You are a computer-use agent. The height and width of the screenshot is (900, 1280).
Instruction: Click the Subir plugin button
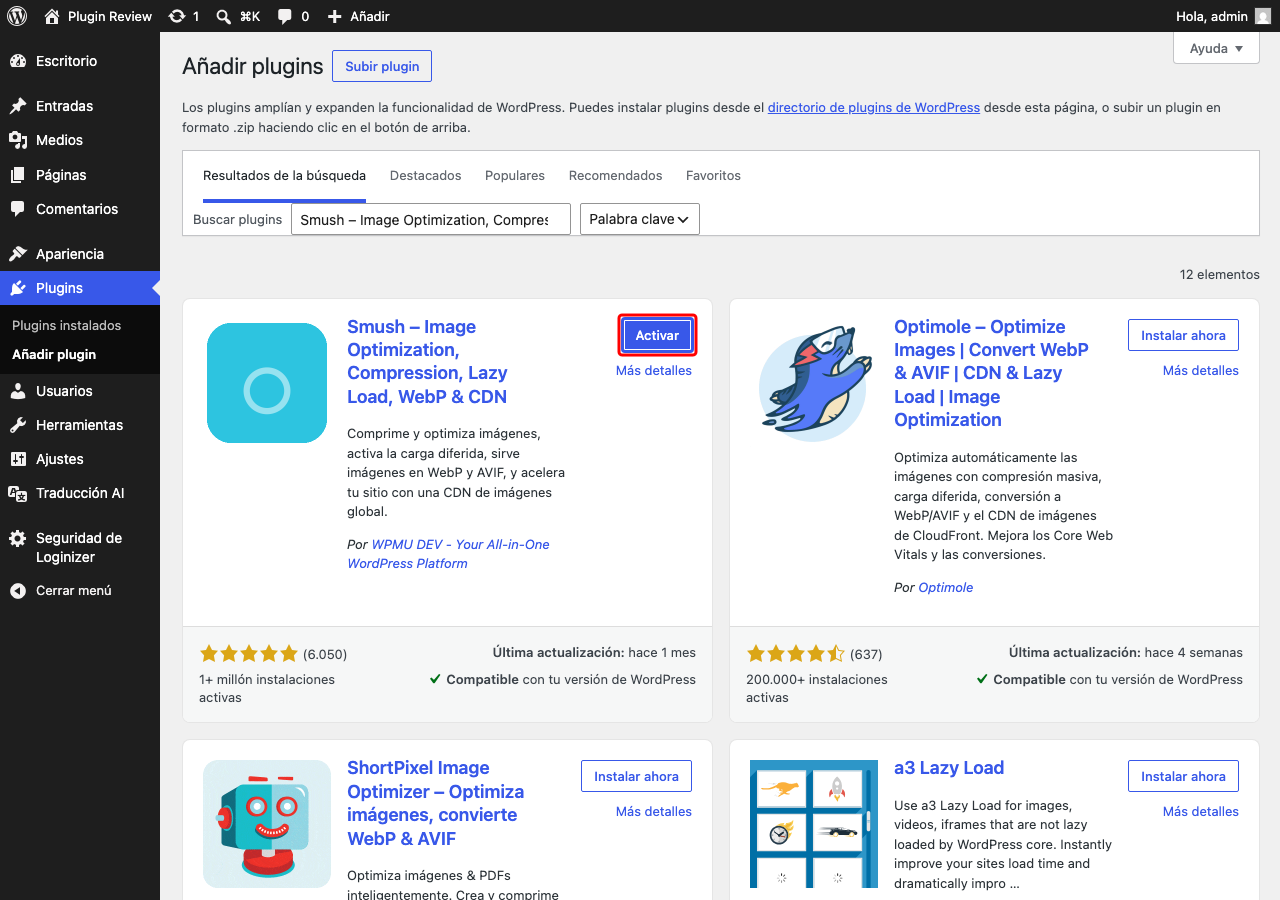point(382,66)
